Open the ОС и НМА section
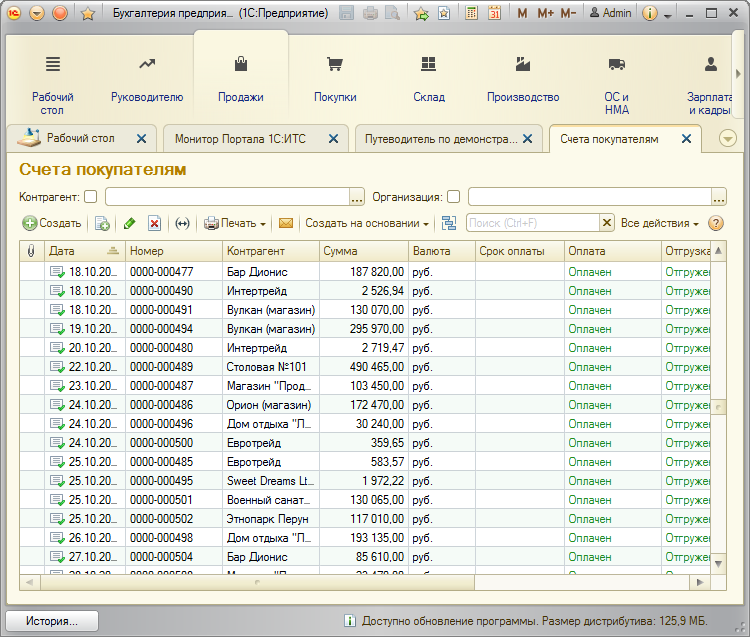Viewport: 750px width, 637px height. (x=617, y=85)
